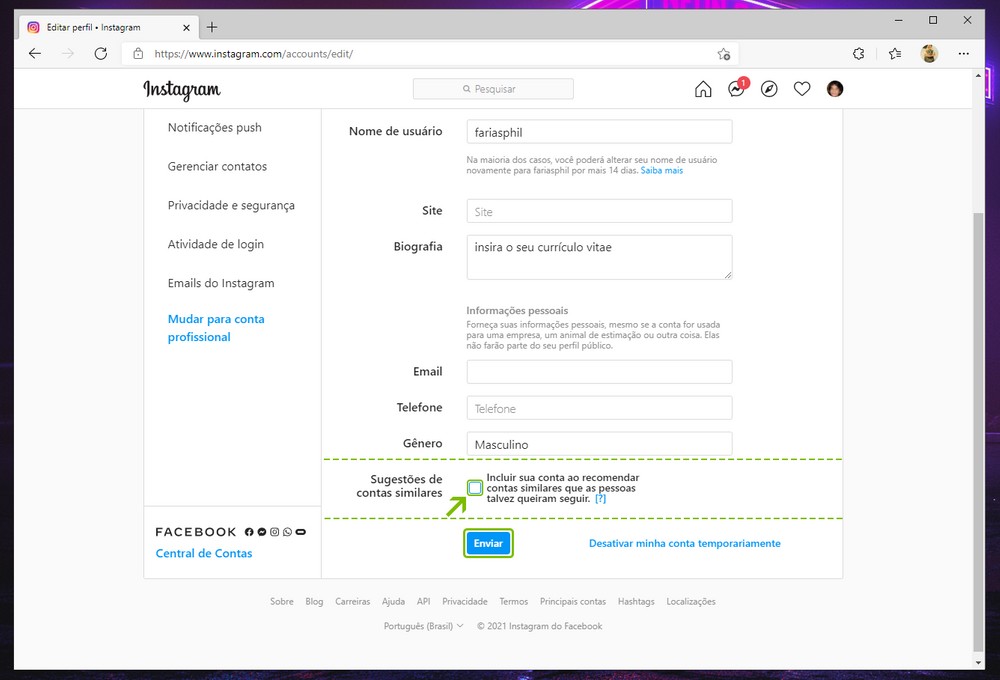1000x680 pixels.
Task: Open the Explore compass icon
Action: 769,89
